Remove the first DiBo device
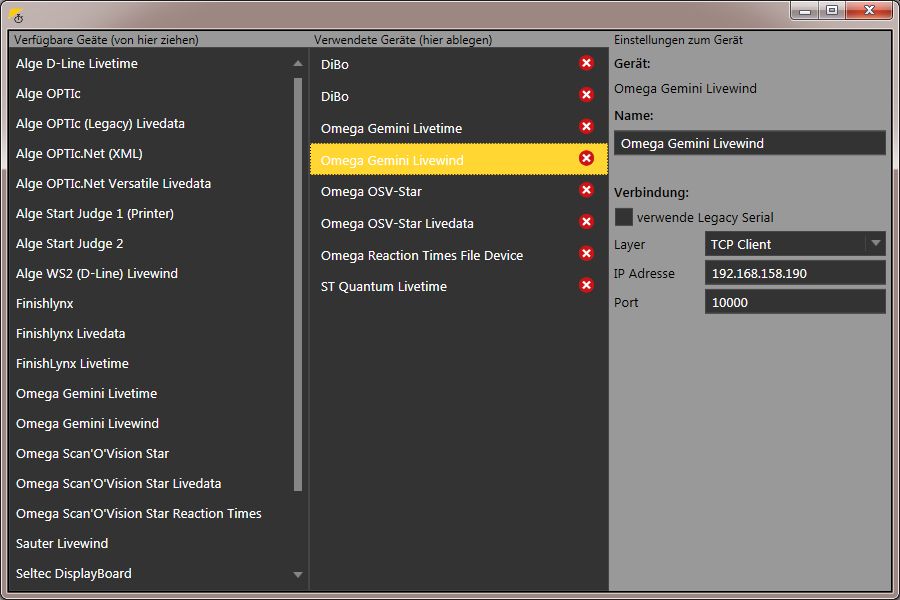The height and width of the screenshot is (600, 900). pos(586,63)
